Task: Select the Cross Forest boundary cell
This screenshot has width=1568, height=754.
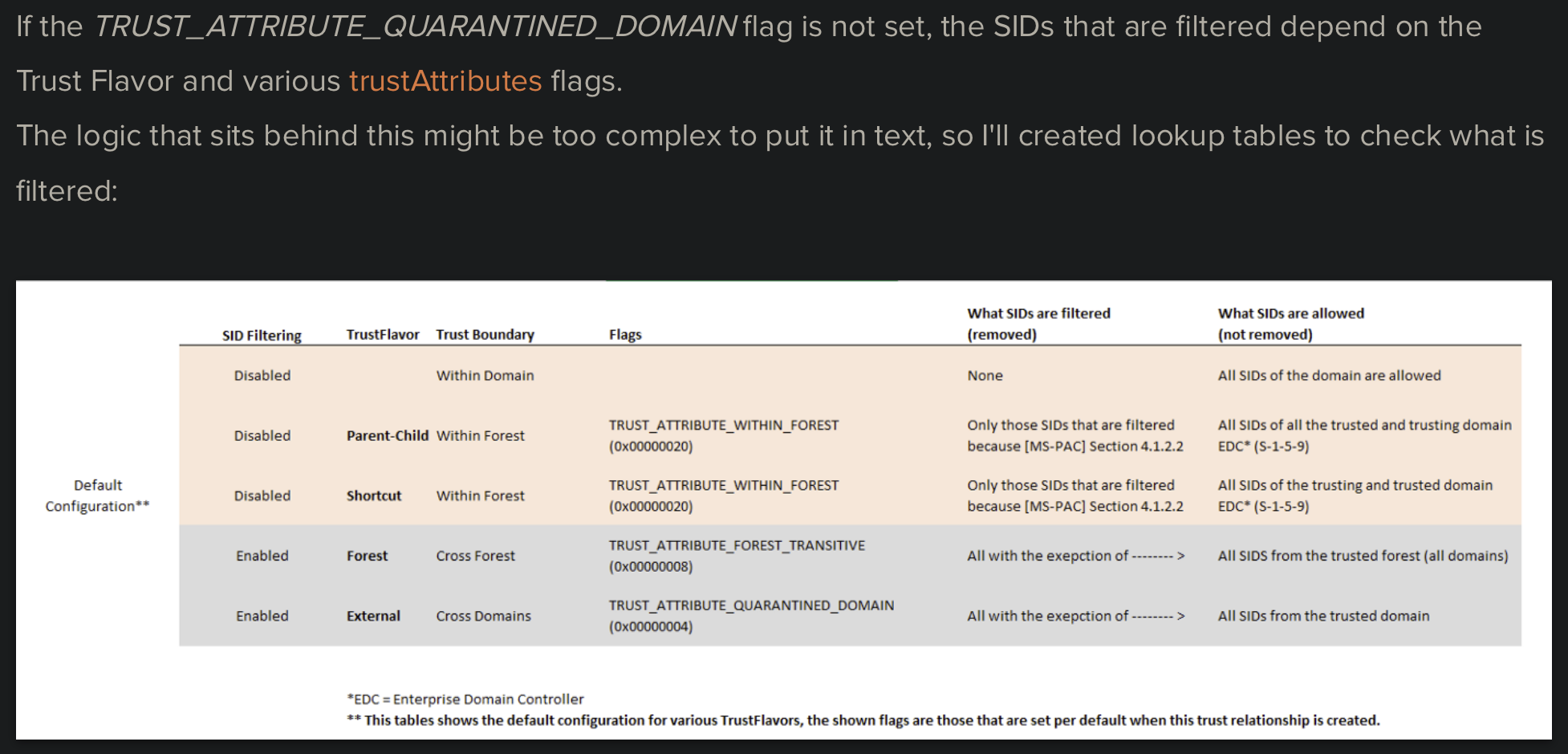Action: [475, 556]
